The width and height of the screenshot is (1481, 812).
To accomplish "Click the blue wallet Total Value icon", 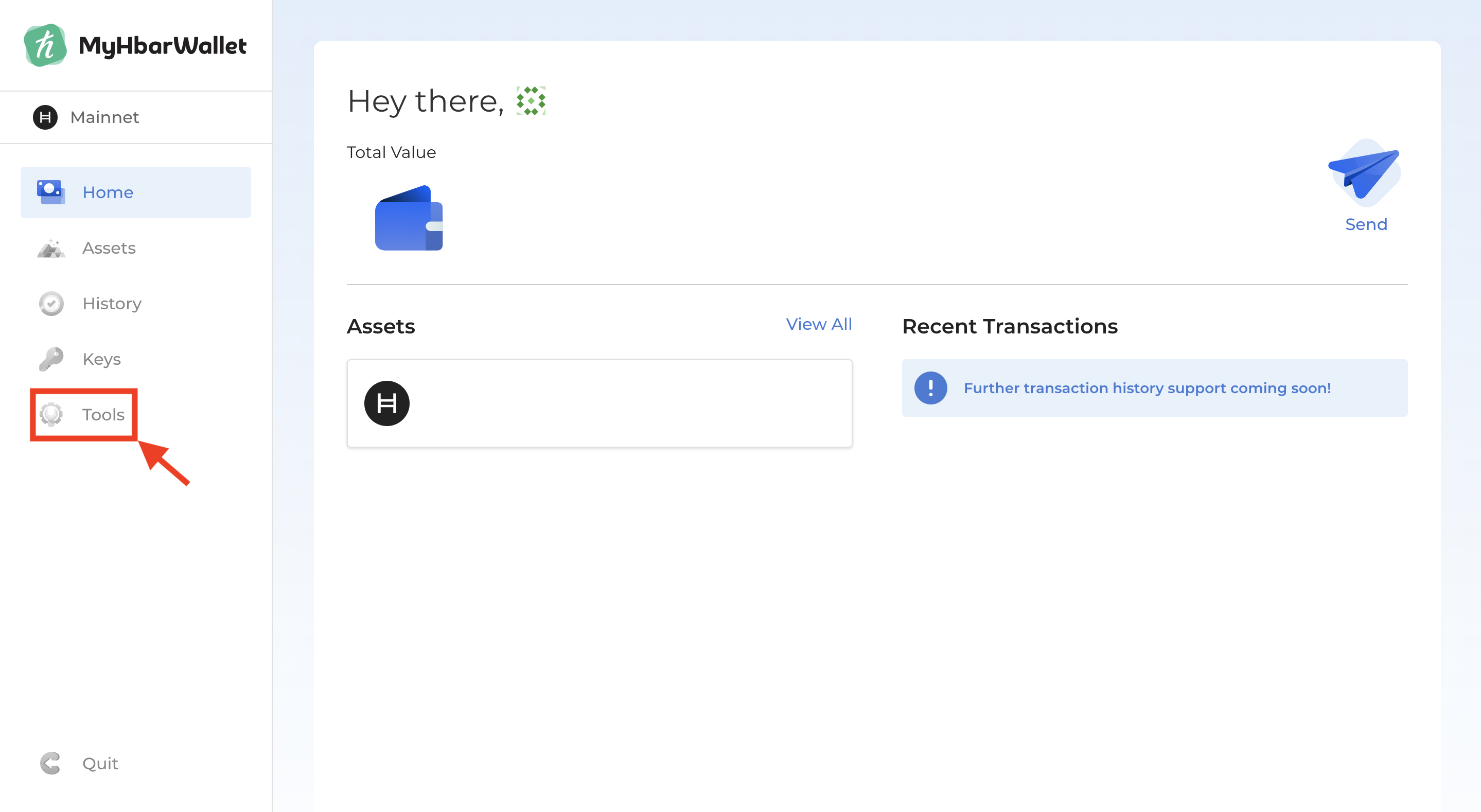I will point(409,218).
